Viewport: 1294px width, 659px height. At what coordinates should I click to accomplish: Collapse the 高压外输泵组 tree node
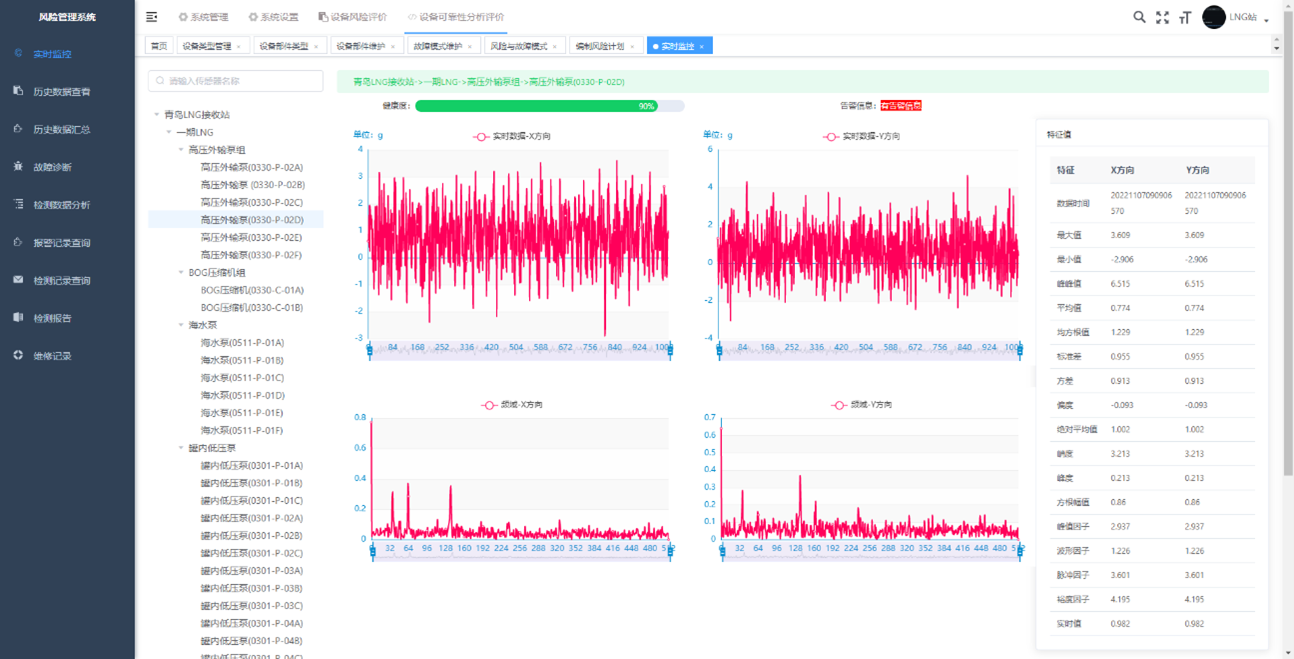181,150
